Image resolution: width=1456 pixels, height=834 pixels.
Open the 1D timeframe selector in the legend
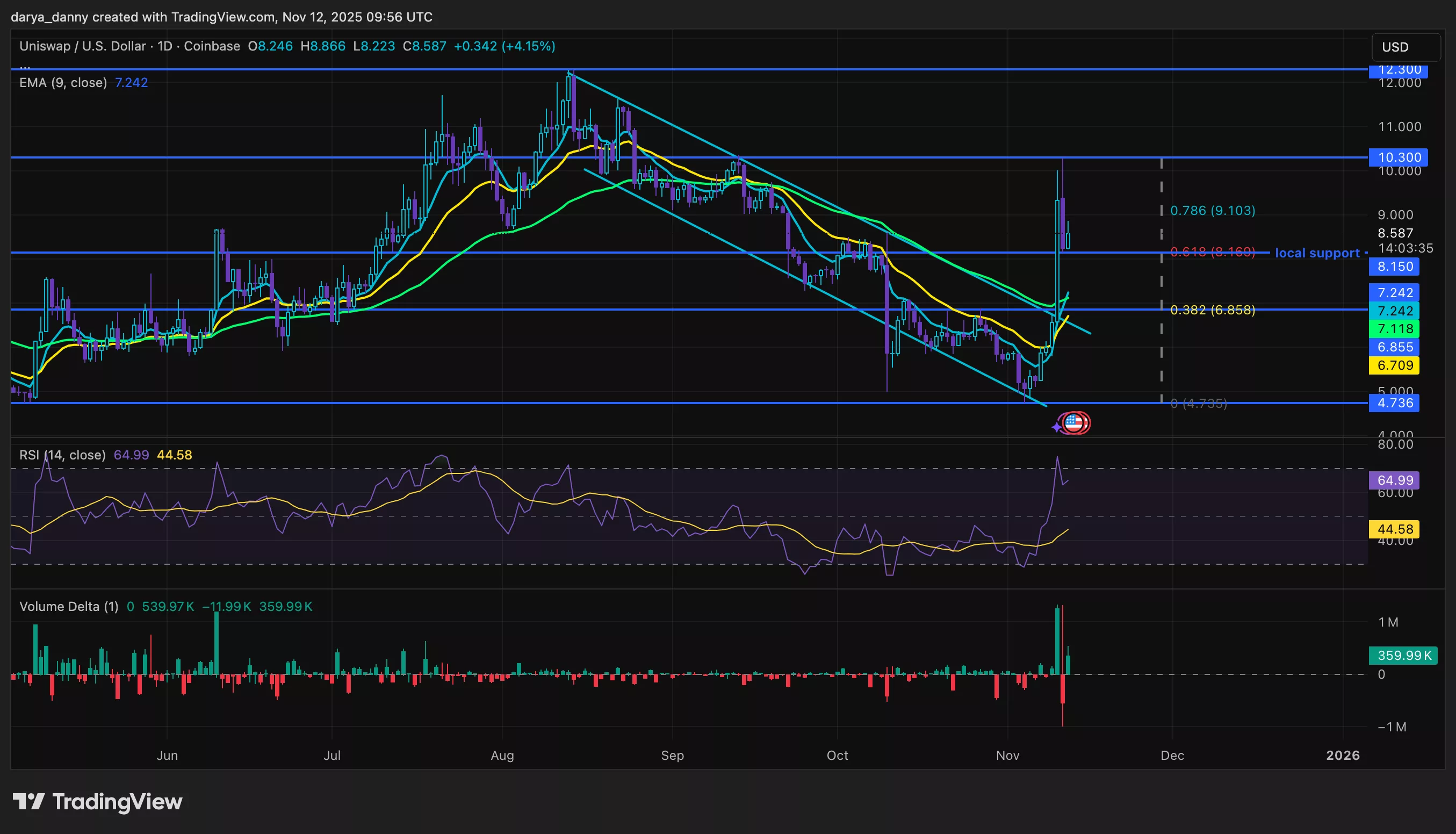pos(164,46)
